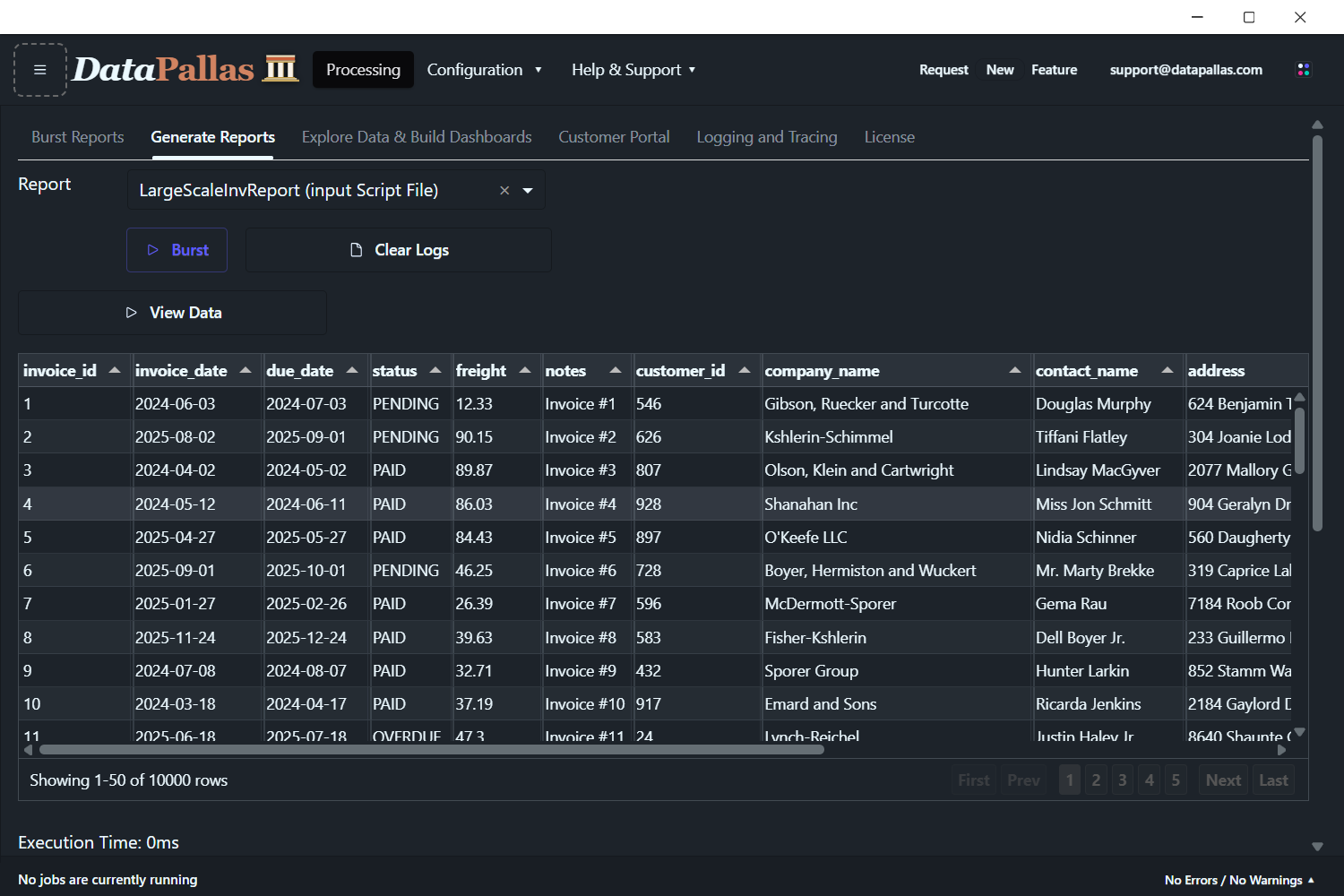Click Request New Feature link
1344x896 pixels.
pyautogui.click(x=998, y=70)
